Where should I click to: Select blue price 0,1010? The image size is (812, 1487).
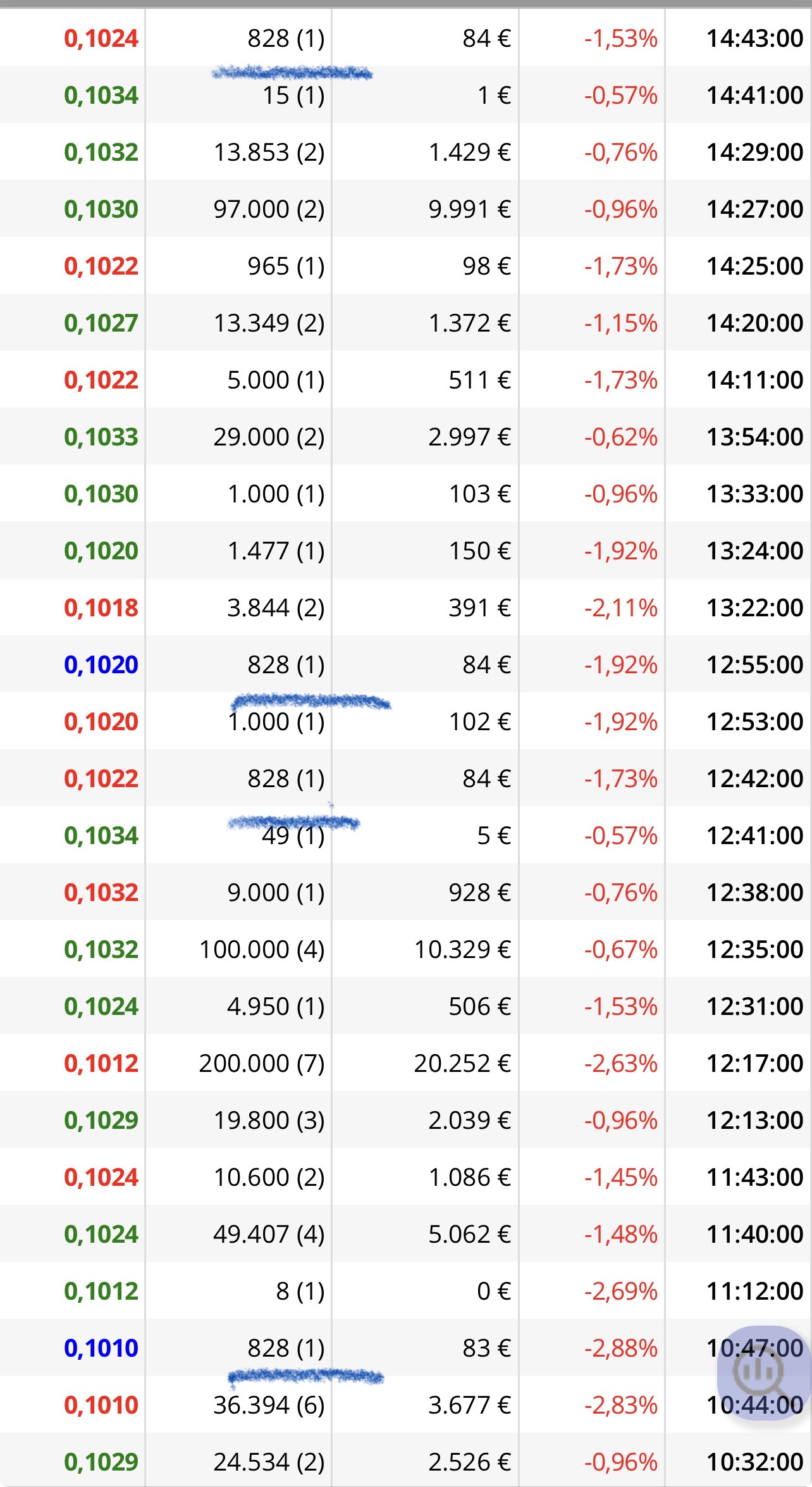point(101,1348)
